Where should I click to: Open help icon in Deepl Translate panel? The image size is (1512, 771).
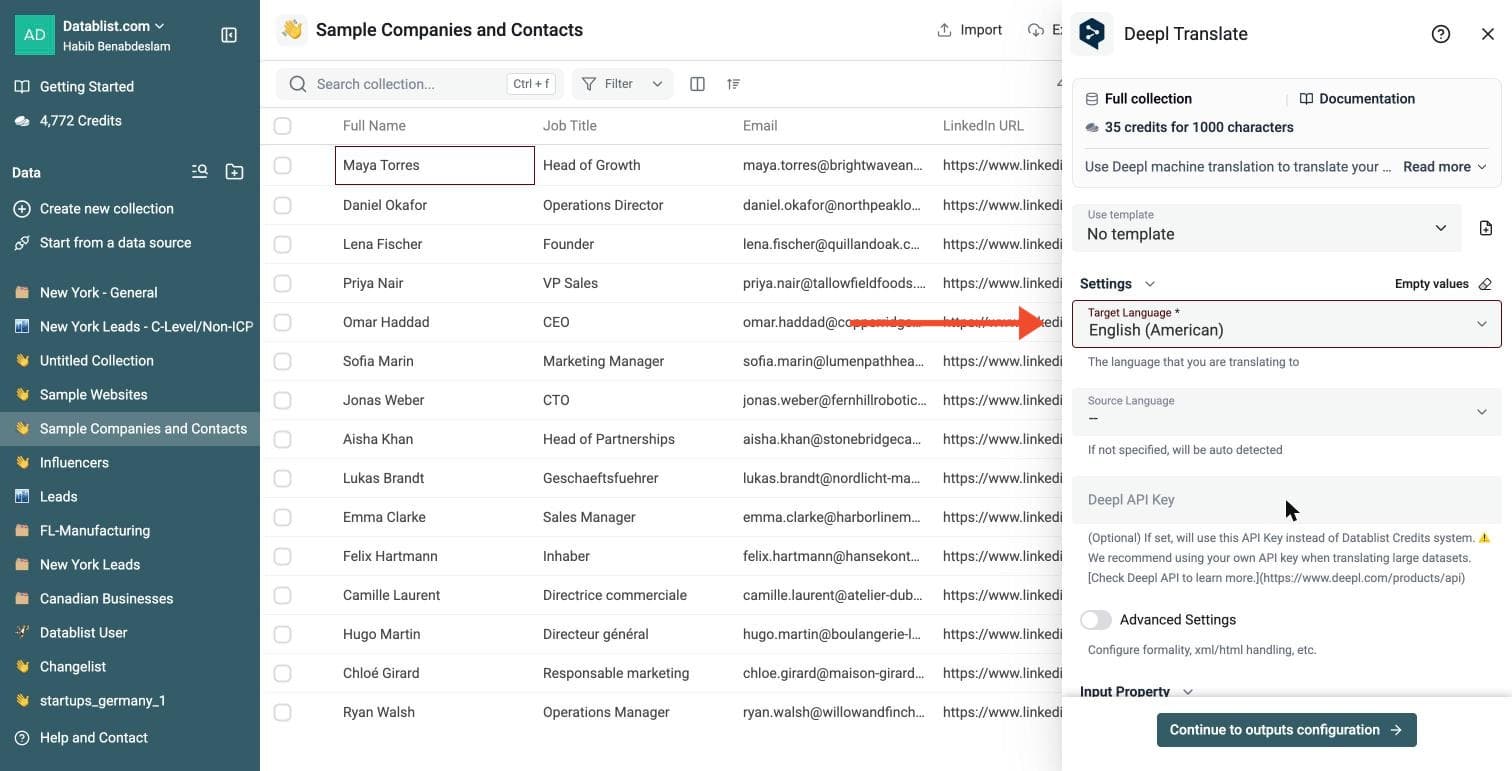[1441, 34]
